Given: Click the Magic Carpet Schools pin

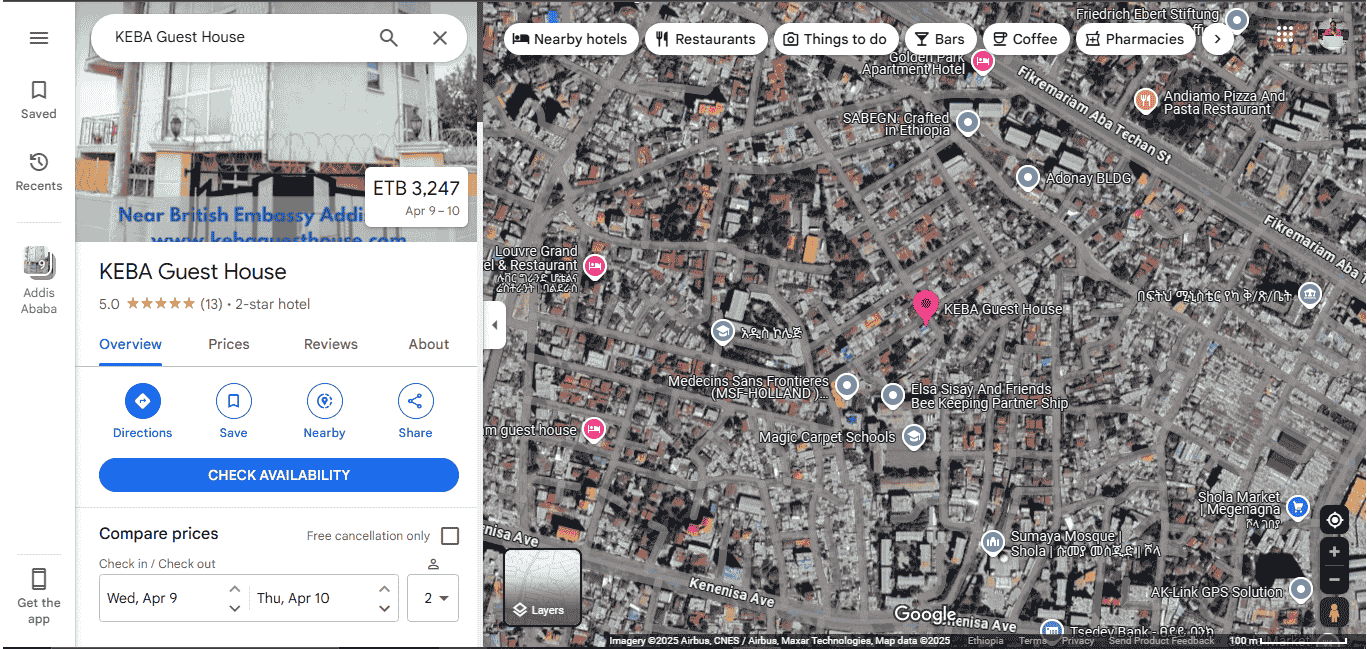Looking at the screenshot, I should [x=913, y=437].
